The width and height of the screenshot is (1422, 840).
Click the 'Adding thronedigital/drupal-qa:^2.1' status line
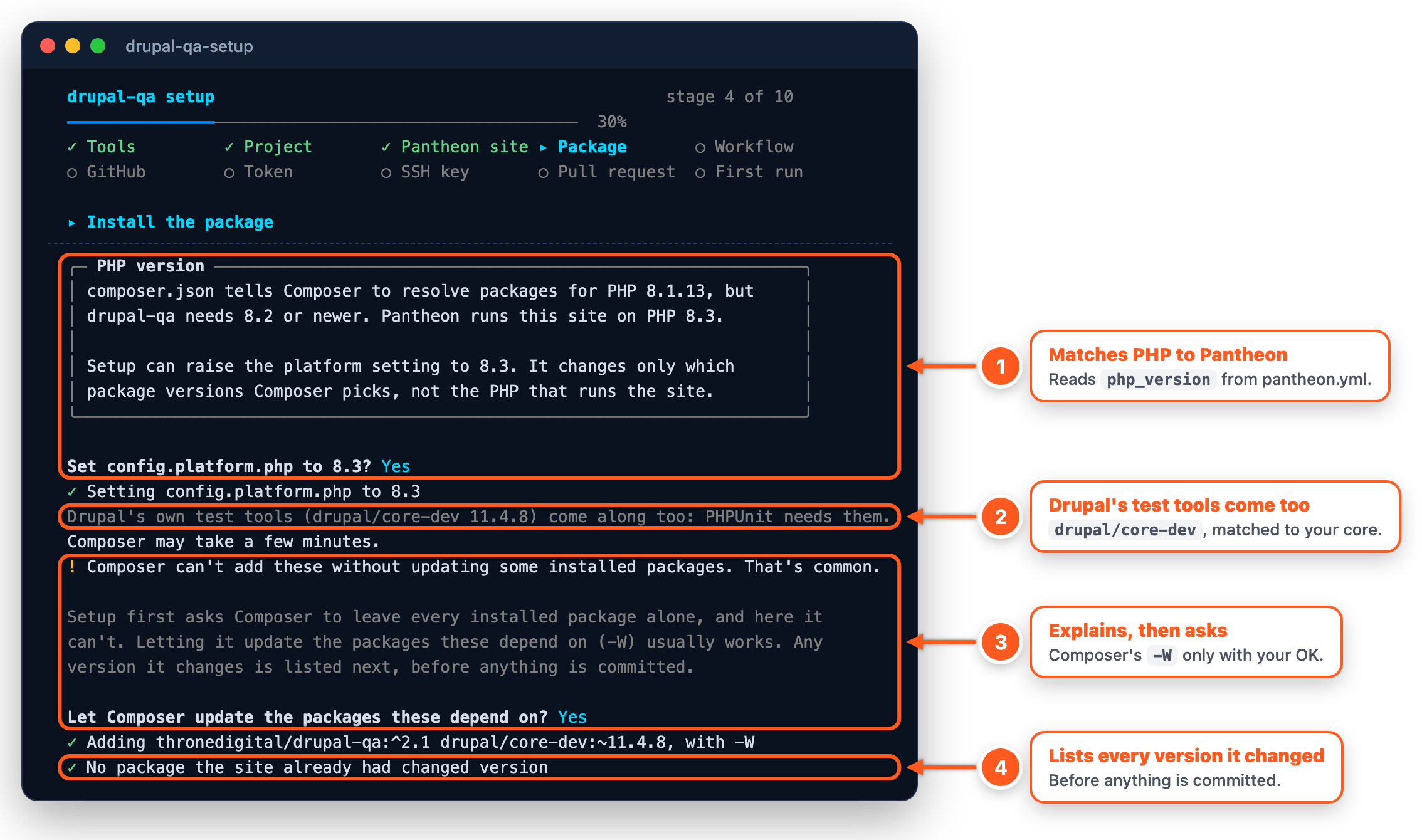point(411,742)
